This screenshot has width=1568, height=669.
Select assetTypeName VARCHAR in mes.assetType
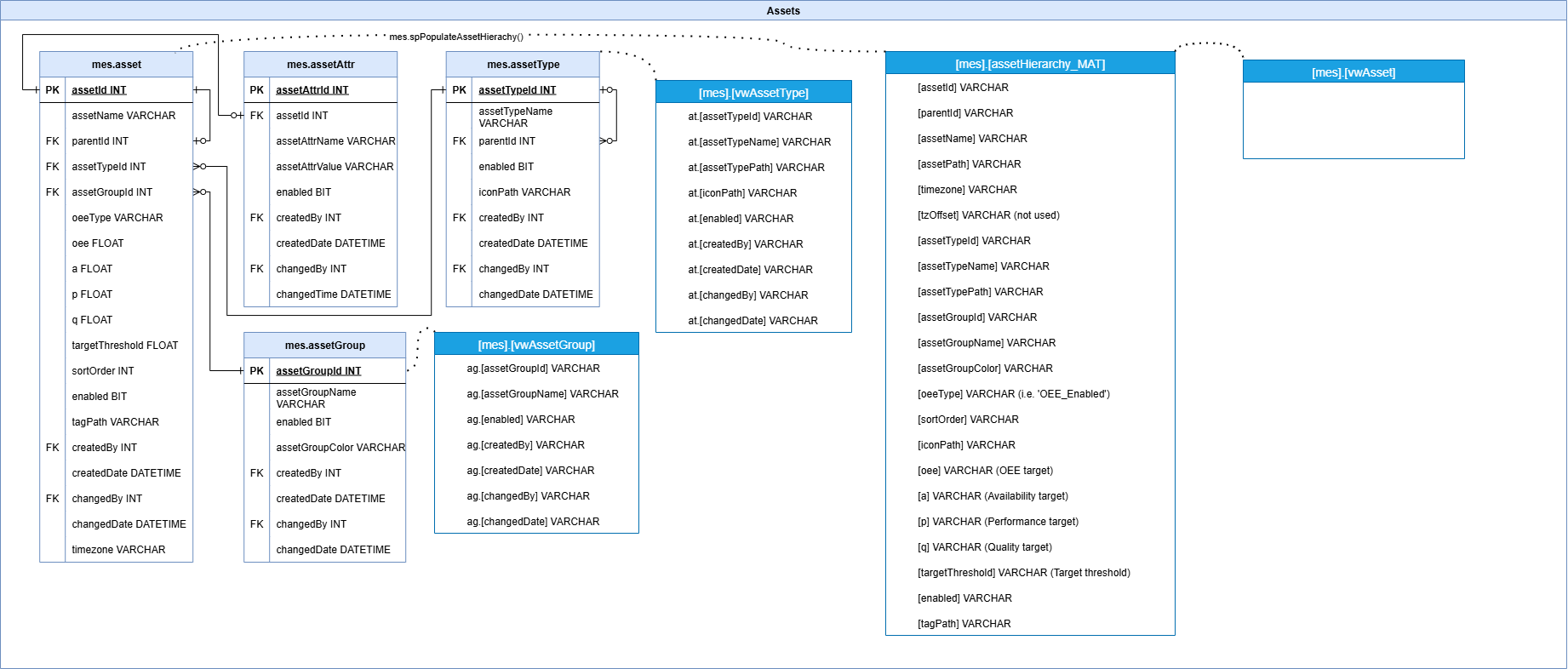click(x=524, y=117)
